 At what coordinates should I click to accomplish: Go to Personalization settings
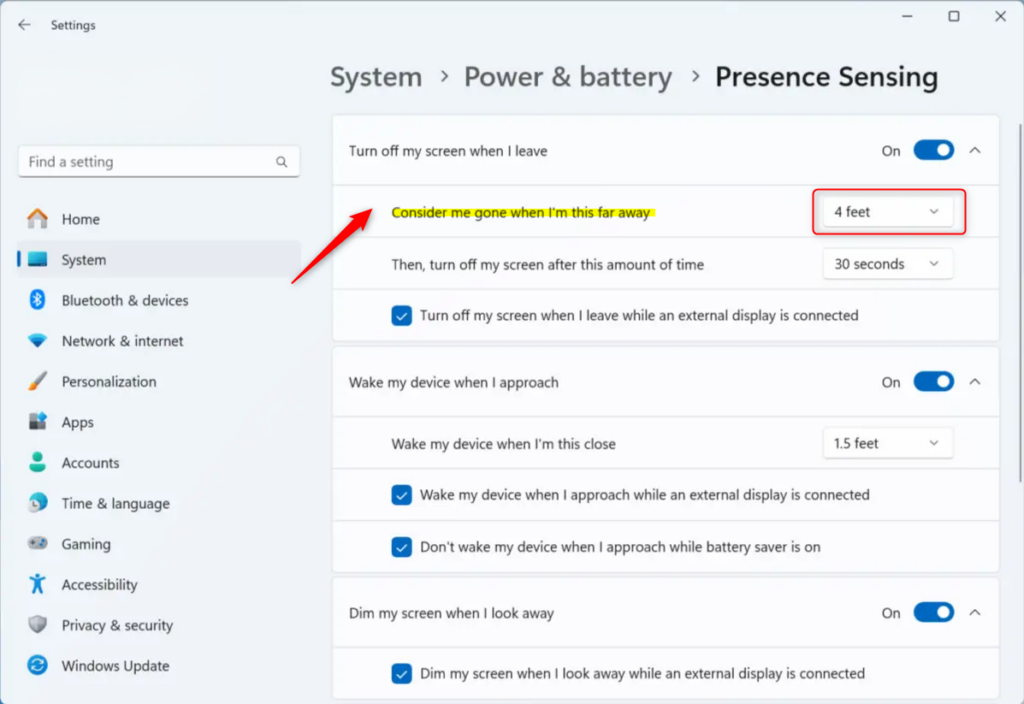coord(159,381)
